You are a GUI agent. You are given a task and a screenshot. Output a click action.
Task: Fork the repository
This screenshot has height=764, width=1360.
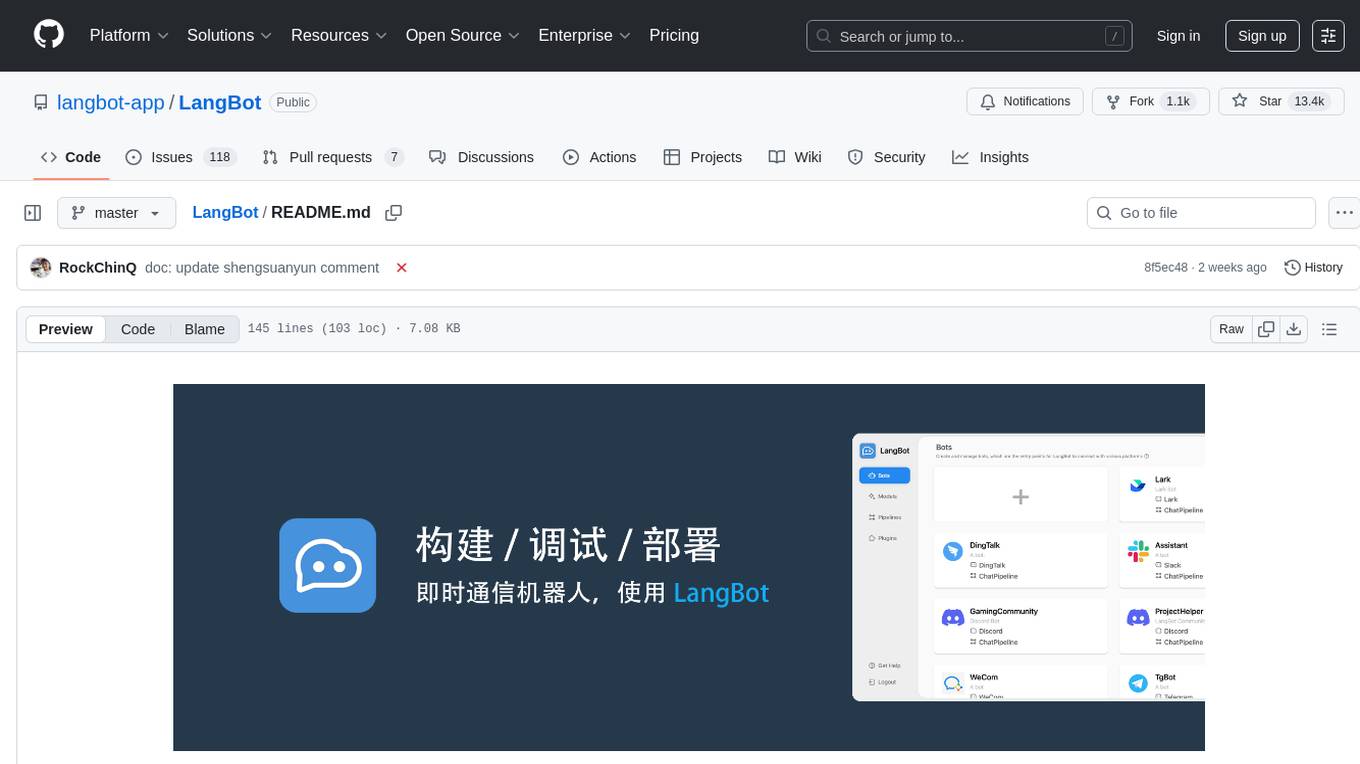[1151, 102]
